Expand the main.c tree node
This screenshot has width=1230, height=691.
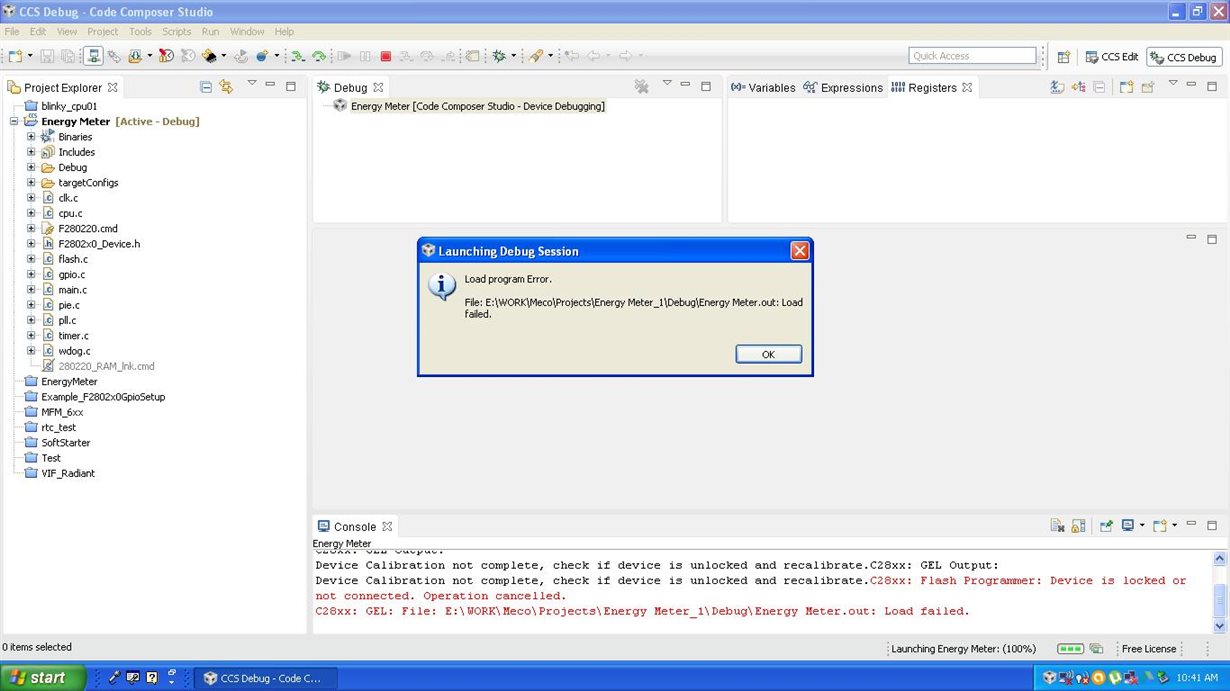(31, 290)
